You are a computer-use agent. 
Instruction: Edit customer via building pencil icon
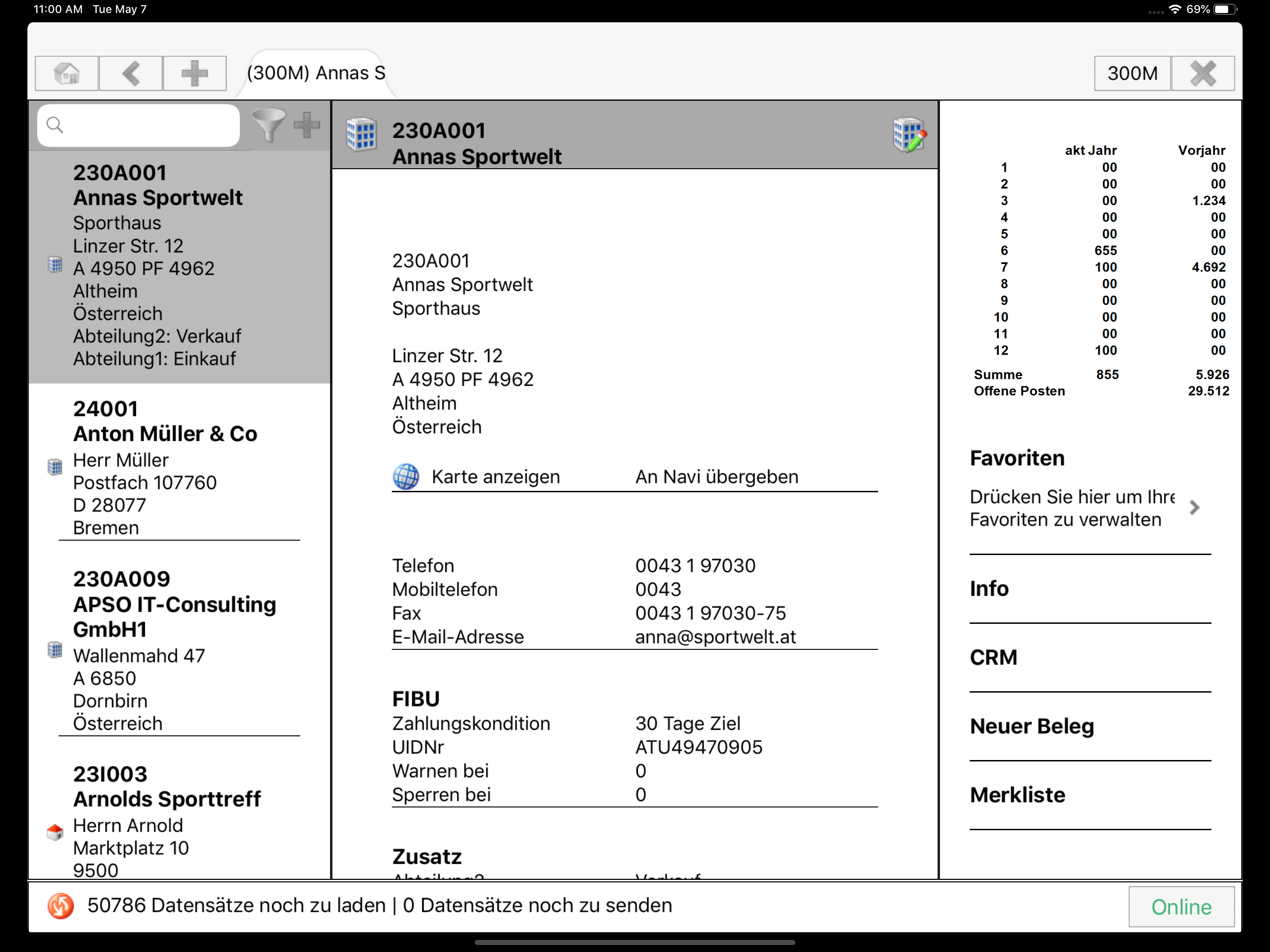pyautogui.click(x=909, y=135)
